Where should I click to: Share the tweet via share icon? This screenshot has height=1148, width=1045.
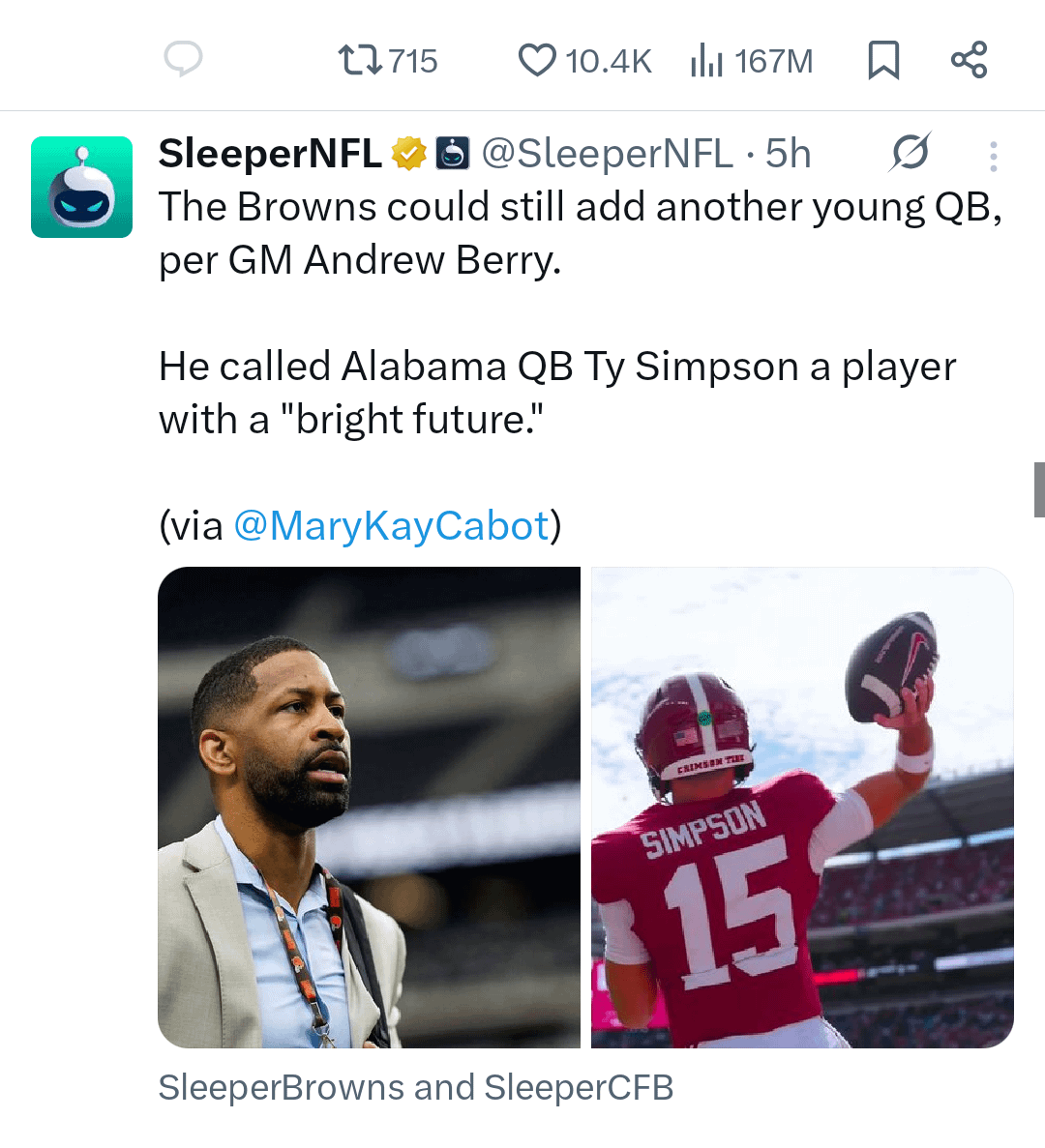(x=969, y=60)
